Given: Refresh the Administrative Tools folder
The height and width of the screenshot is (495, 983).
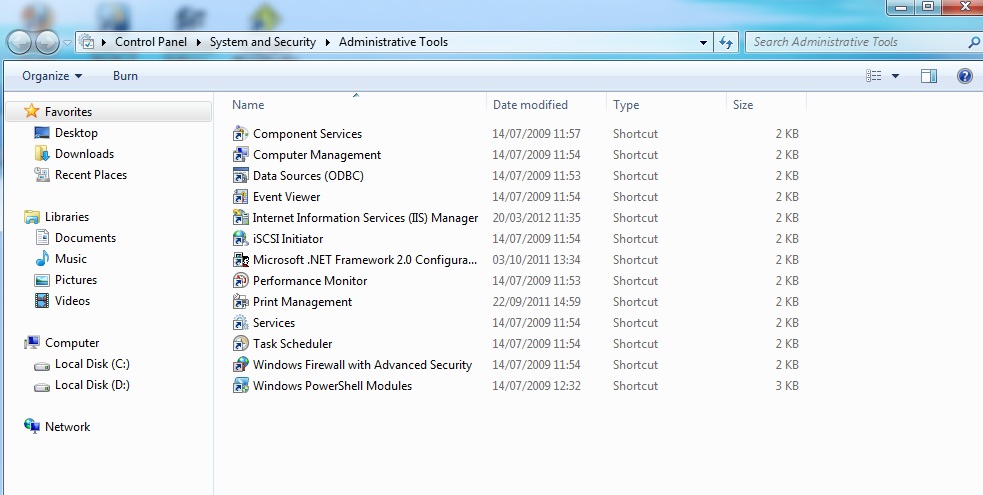Looking at the screenshot, I should [x=726, y=43].
